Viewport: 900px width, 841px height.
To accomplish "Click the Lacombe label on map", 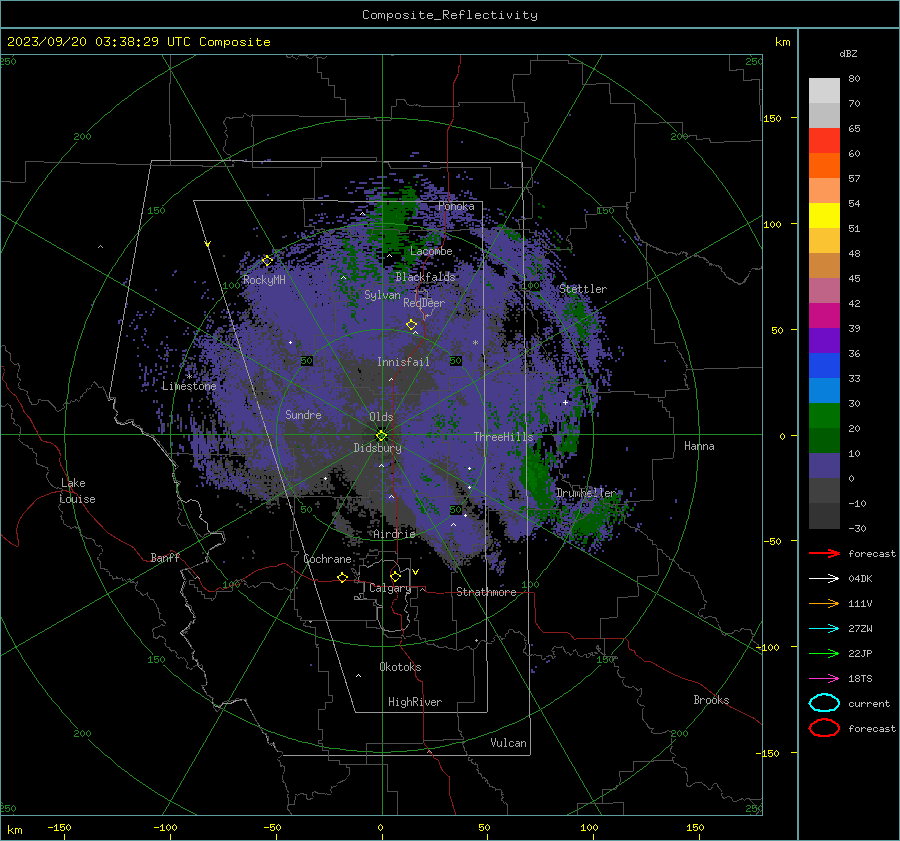I will click(x=431, y=251).
